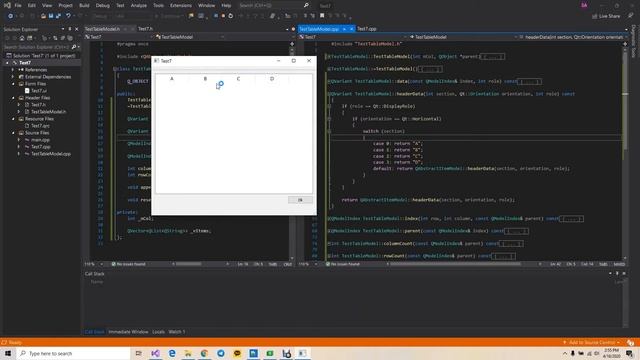
Task: Click the Windows Start button
Action: click(x=8, y=353)
